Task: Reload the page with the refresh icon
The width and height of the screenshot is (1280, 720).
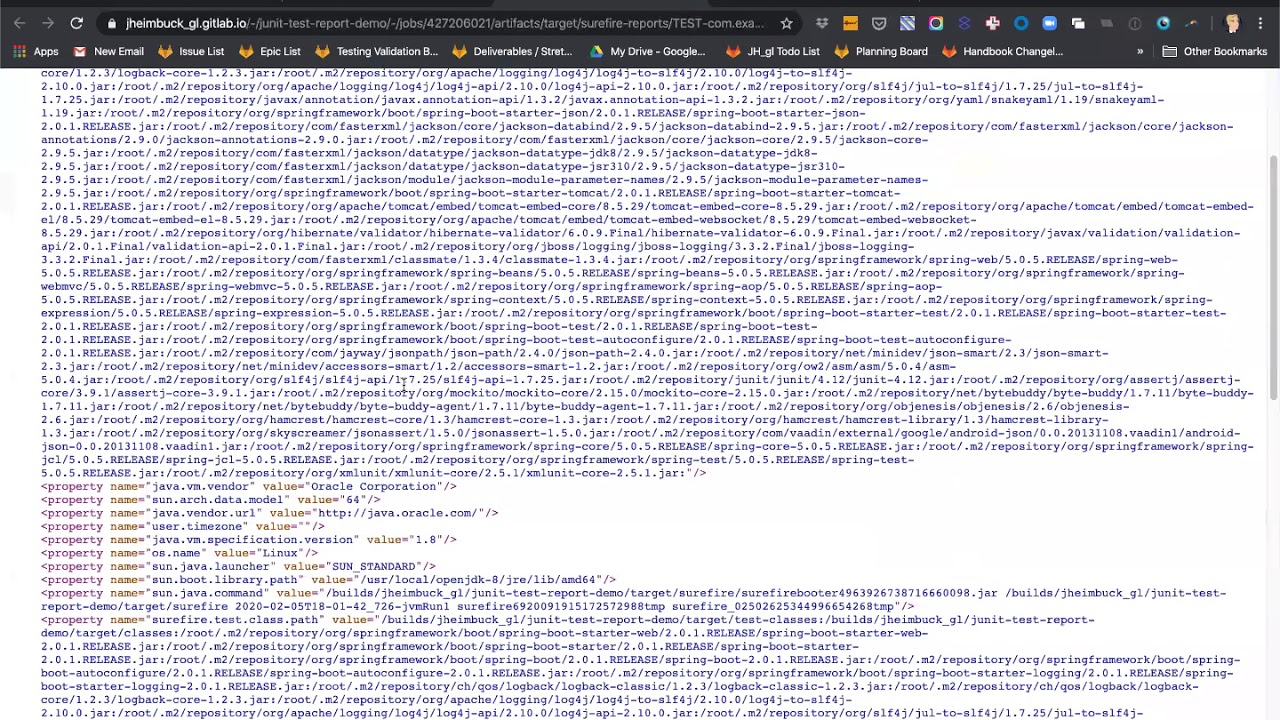Action: pyautogui.click(x=77, y=23)
